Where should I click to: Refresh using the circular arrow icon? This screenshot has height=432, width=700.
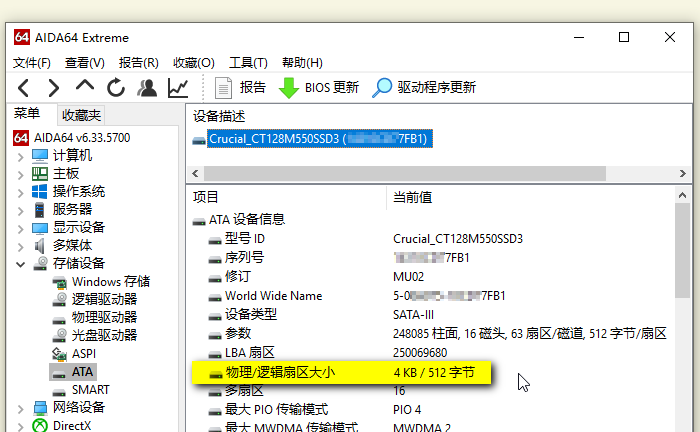[x=116, y=87]
